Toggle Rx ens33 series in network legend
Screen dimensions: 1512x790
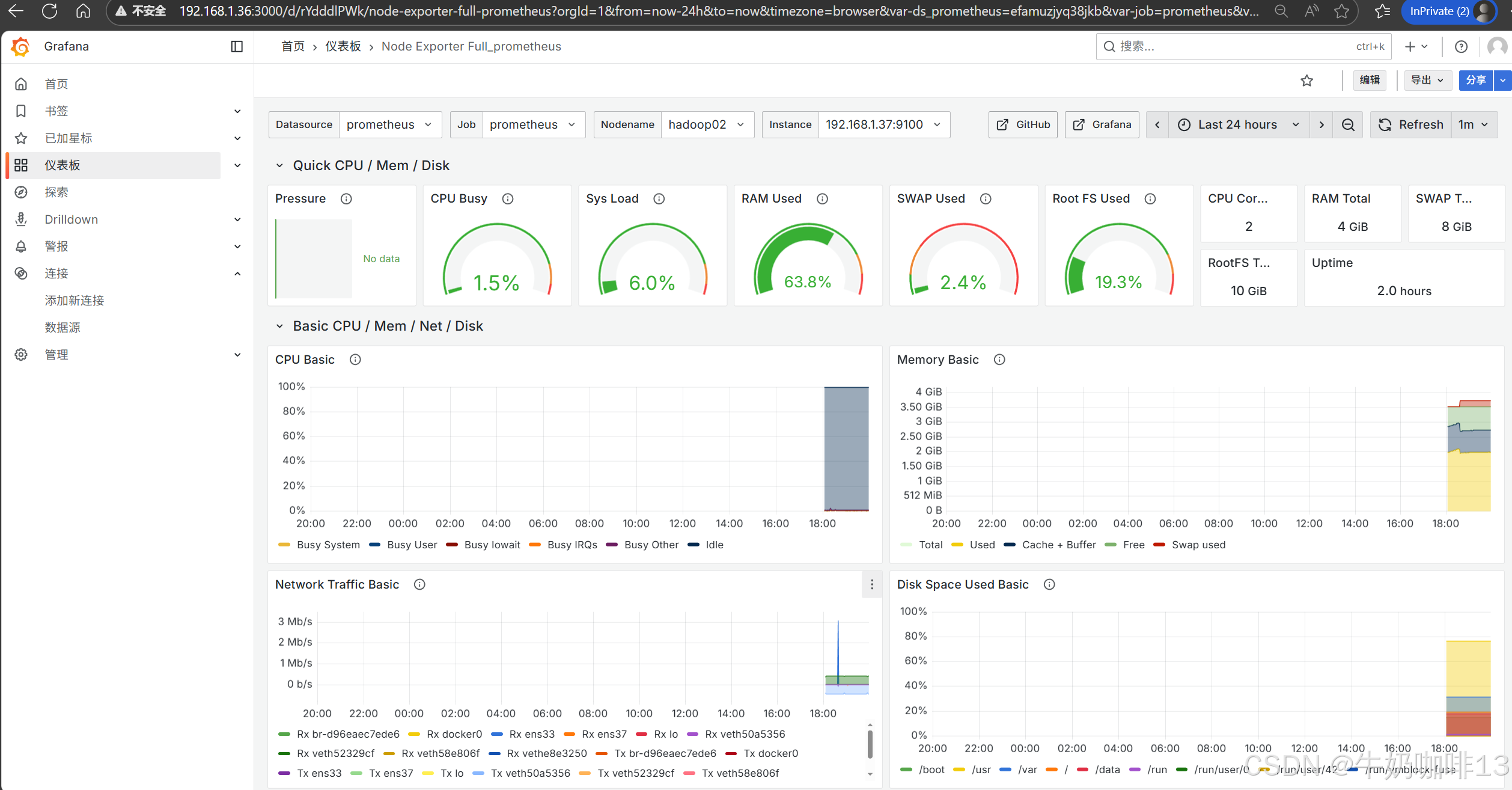click(531, 734)
